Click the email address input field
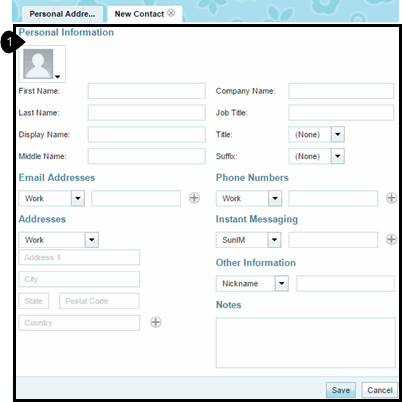 pos(136,198)
